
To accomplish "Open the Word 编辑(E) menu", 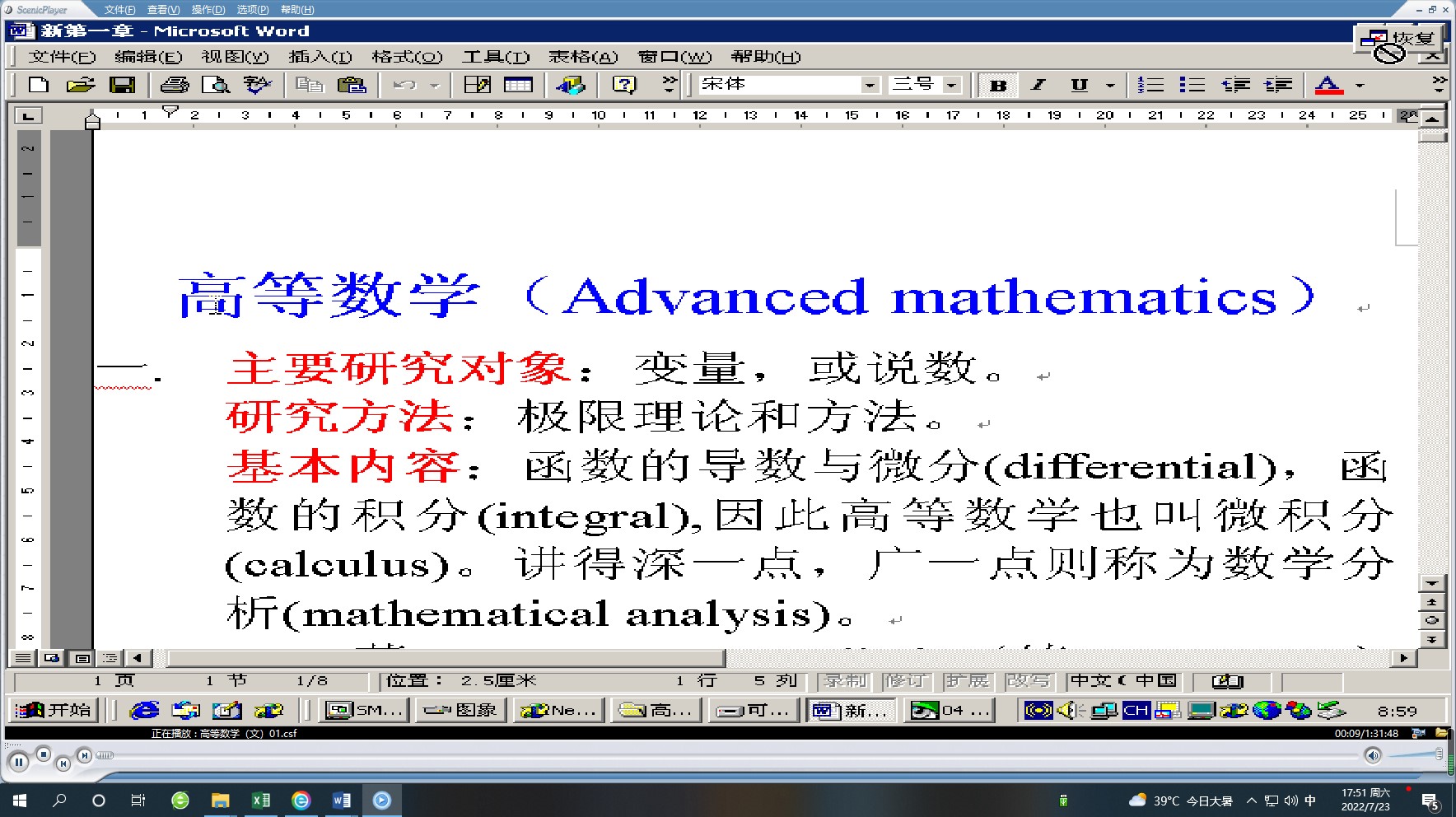I will point(149,57).
